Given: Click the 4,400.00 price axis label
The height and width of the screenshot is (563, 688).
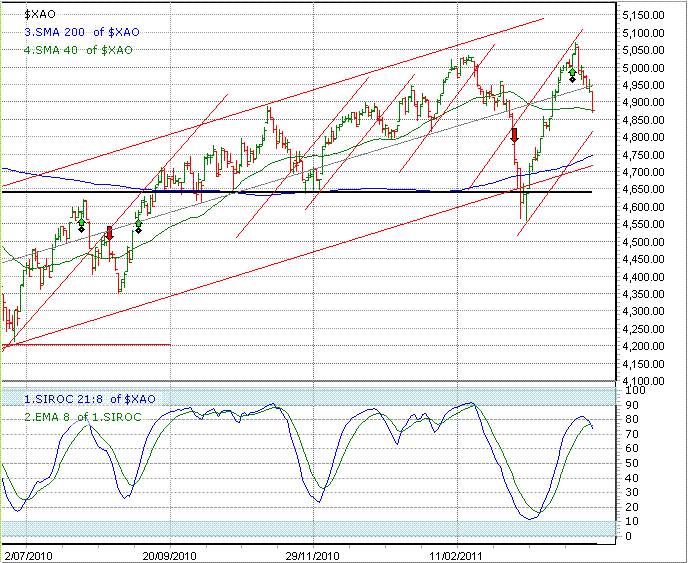Looking at the screenshot, I should click(x=643, y=276).
